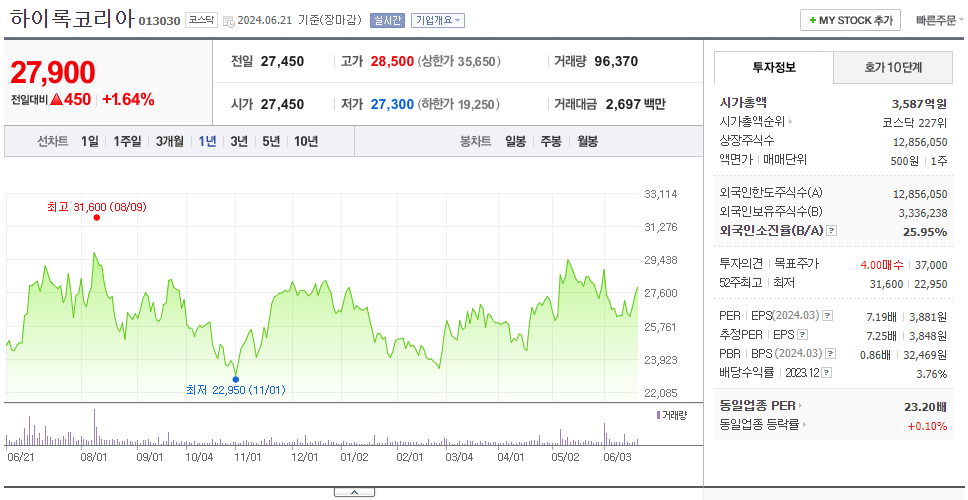
Task: Click the red up-triangle change icon
Action: tap(56, 99)
